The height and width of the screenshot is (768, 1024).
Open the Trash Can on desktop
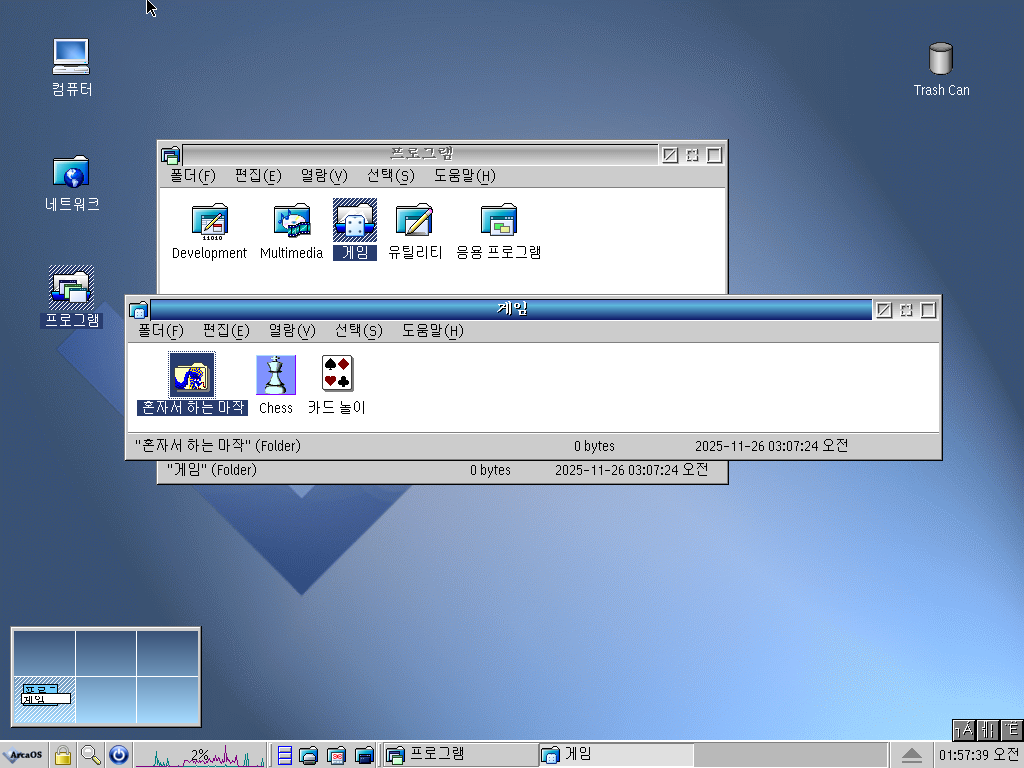pos(941,59)
